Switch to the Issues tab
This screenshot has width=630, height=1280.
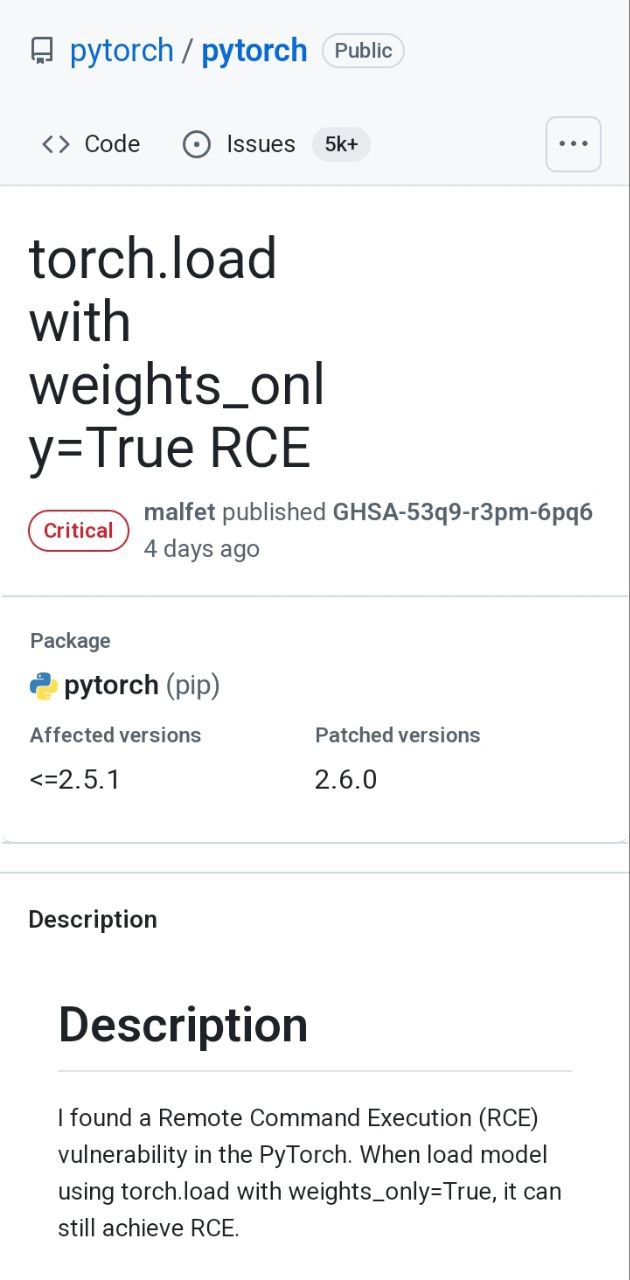[x=260, y=144]
